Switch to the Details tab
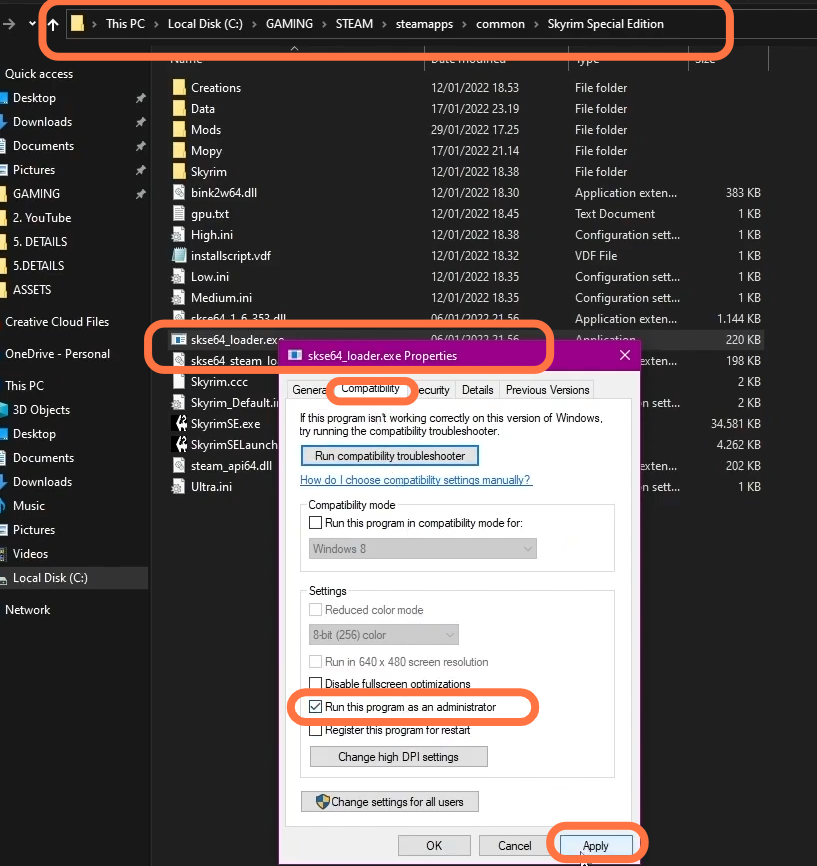Viewport: 817px width, 866px height. point(477,389)
